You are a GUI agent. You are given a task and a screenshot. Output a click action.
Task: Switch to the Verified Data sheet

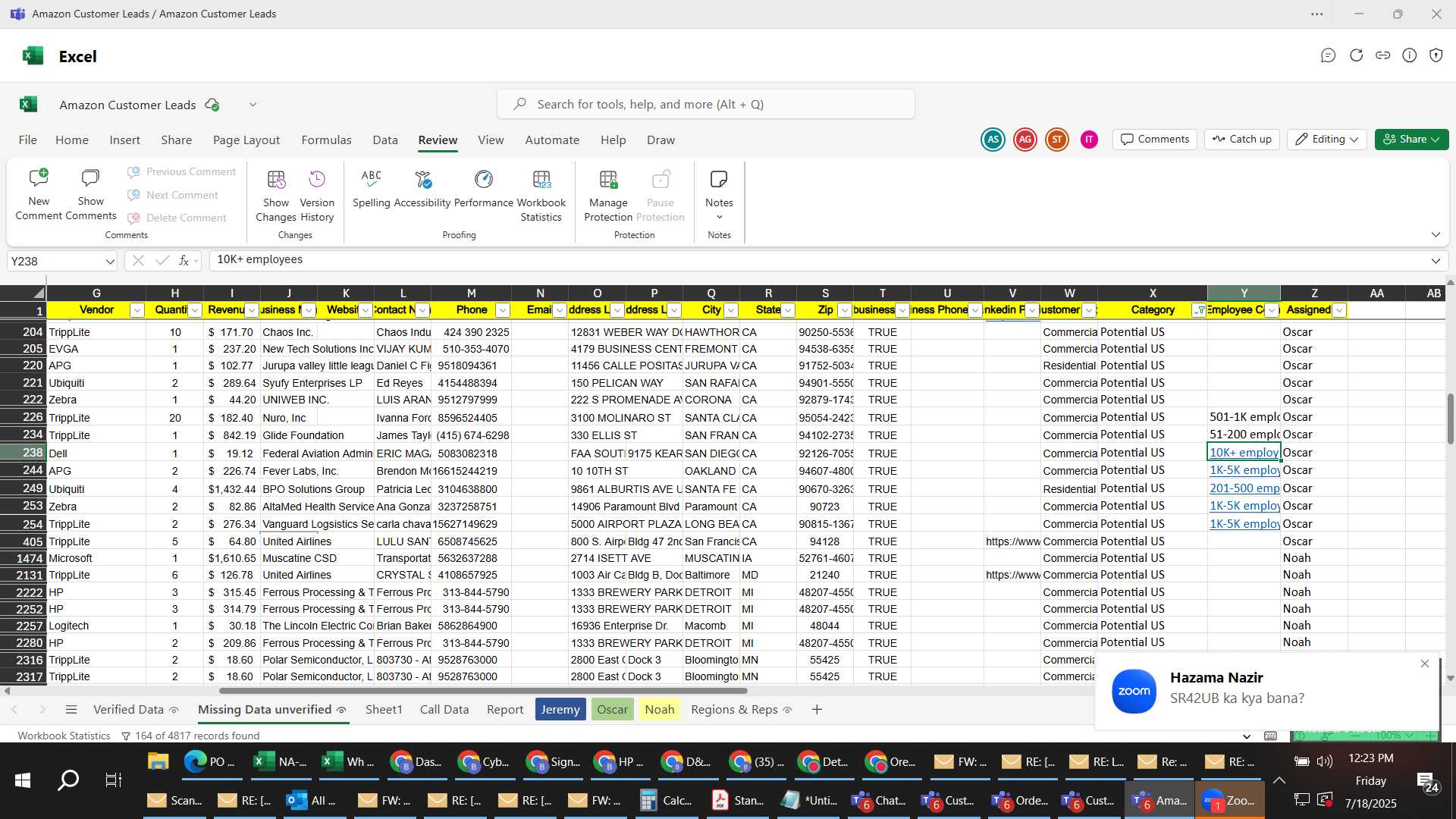[136, 710]
